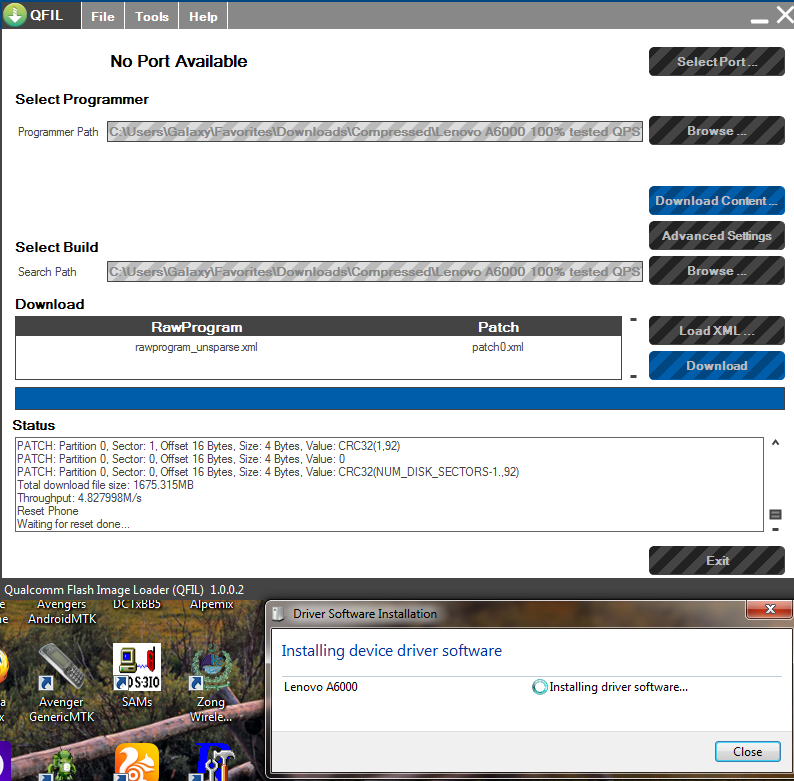Image resolution: width=794 pixels, height=781 pixels.
Task: Click the 'Total download file size' status line
Action: point(105,485)
